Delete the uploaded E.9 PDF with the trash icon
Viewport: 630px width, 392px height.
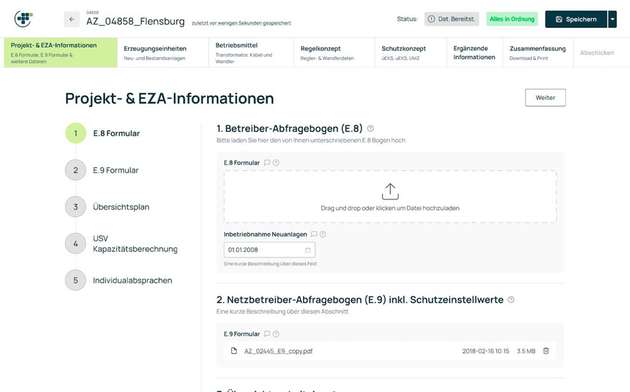[x=546, y=351]
